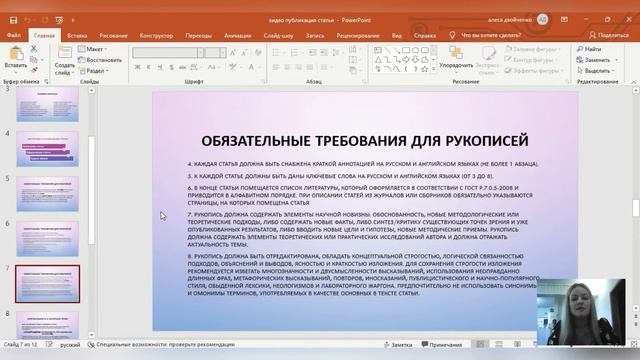Screen dimensions: 640x360
Task: Open Заменить (Replace) dropdown arrow
Action: 616,60
